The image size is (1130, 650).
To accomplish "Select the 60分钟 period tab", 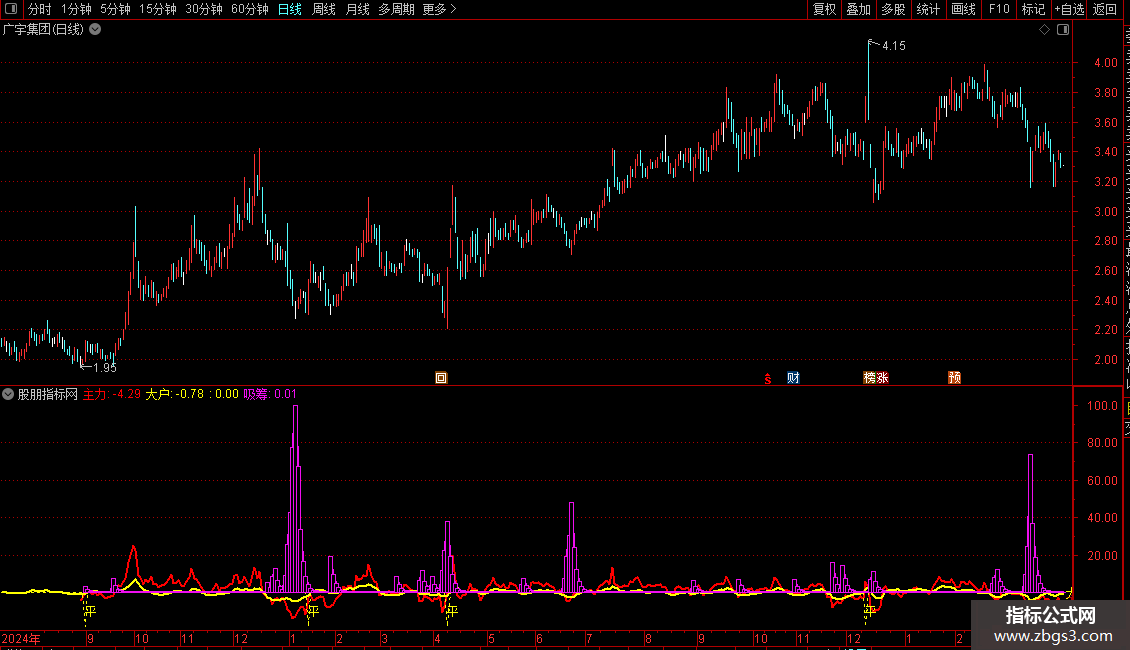I will (x=250, y=9).
